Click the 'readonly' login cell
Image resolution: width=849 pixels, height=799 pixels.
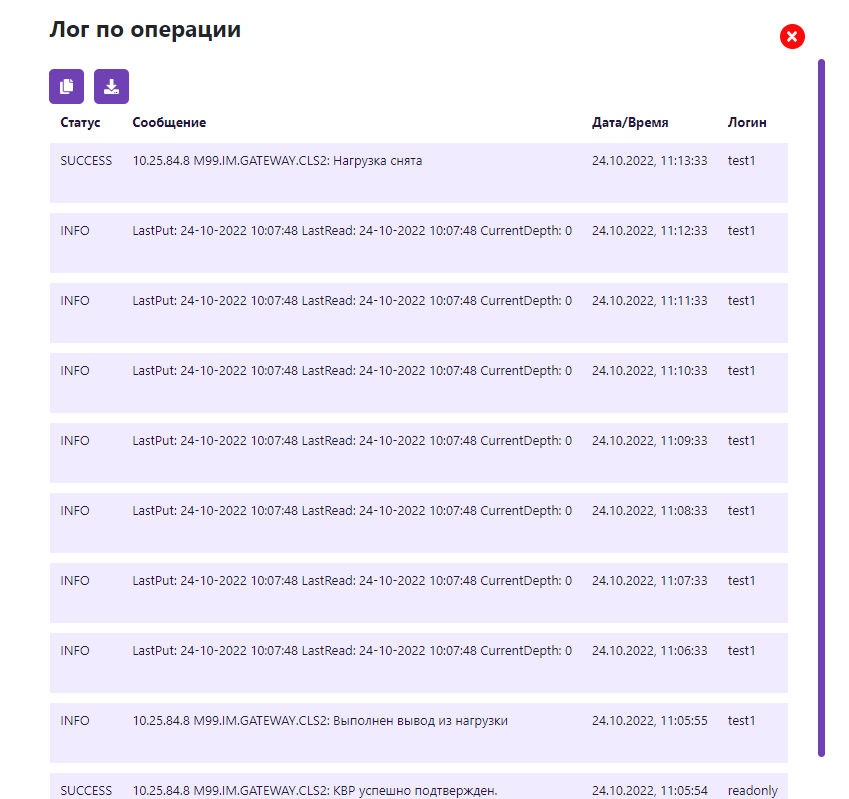point(752,790)
